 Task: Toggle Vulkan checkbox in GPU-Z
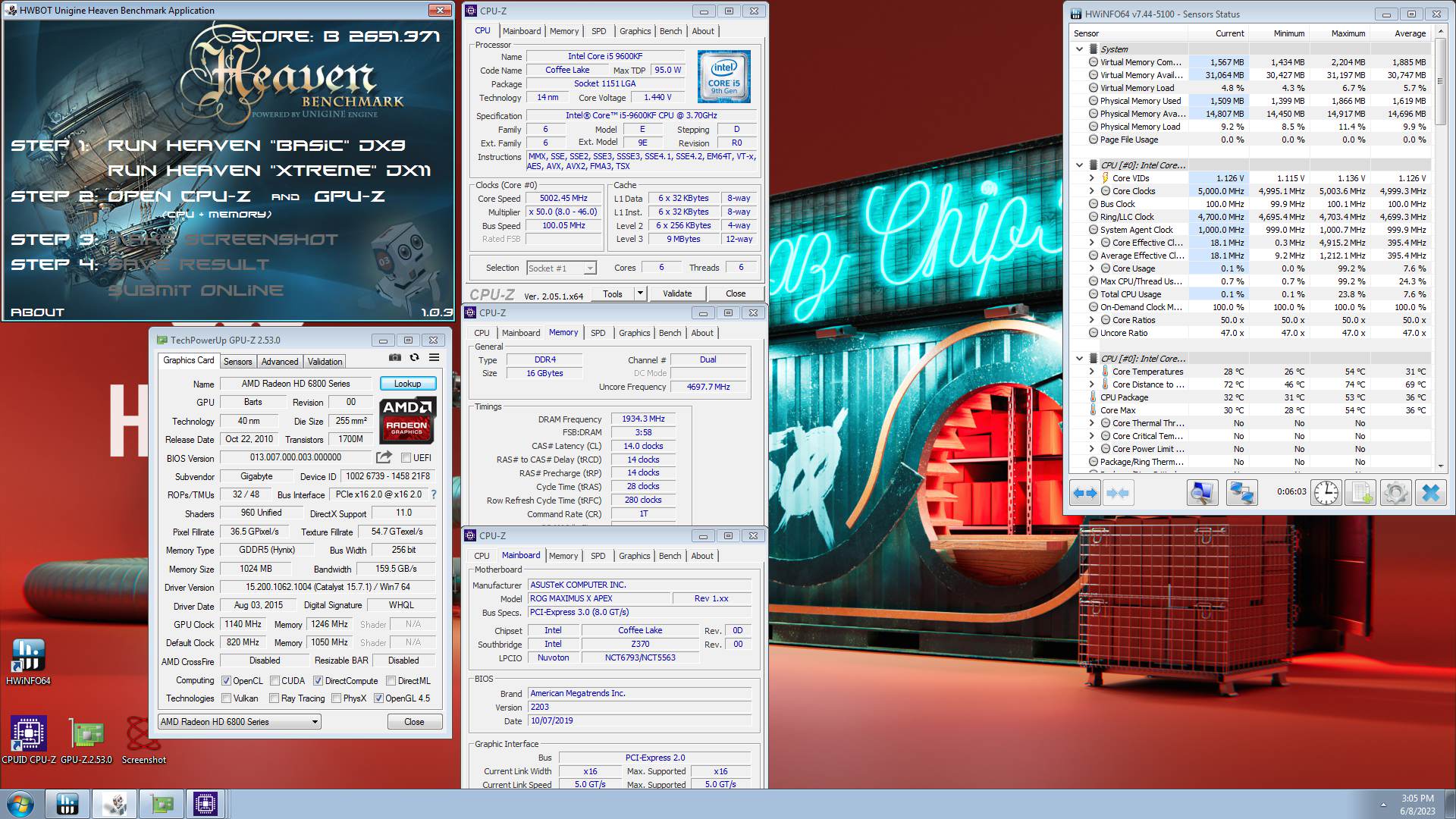click(226, 698)
